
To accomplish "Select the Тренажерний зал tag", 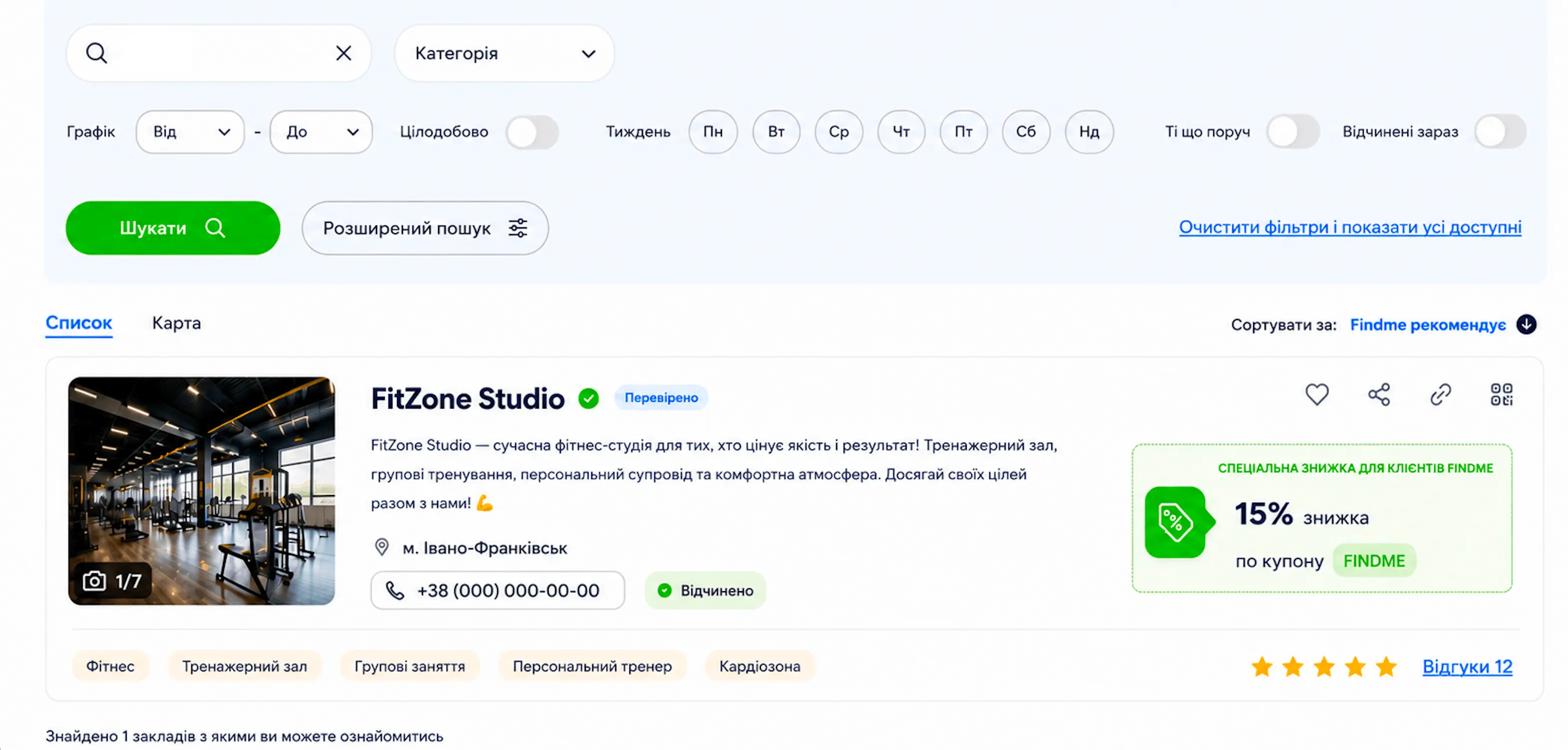I will [x=244, y=665].
